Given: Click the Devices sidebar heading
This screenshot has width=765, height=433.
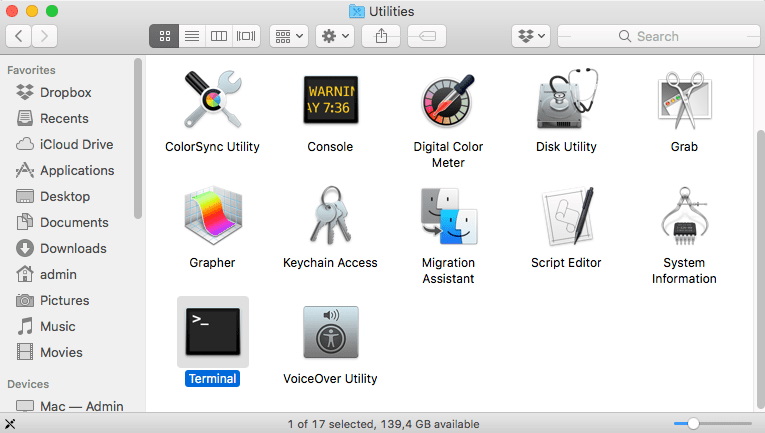Looking at the screenshot, I should (x=28, y=384).
